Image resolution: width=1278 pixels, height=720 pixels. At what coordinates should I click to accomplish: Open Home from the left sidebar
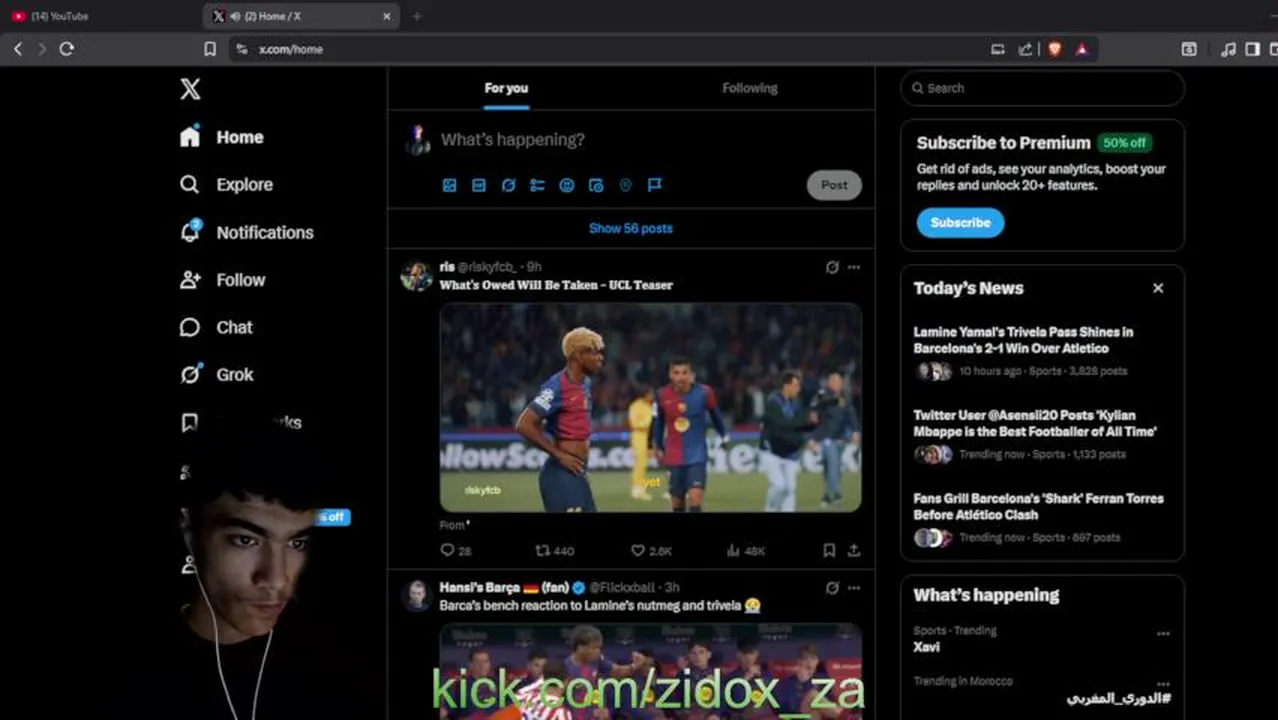(222, 137)
